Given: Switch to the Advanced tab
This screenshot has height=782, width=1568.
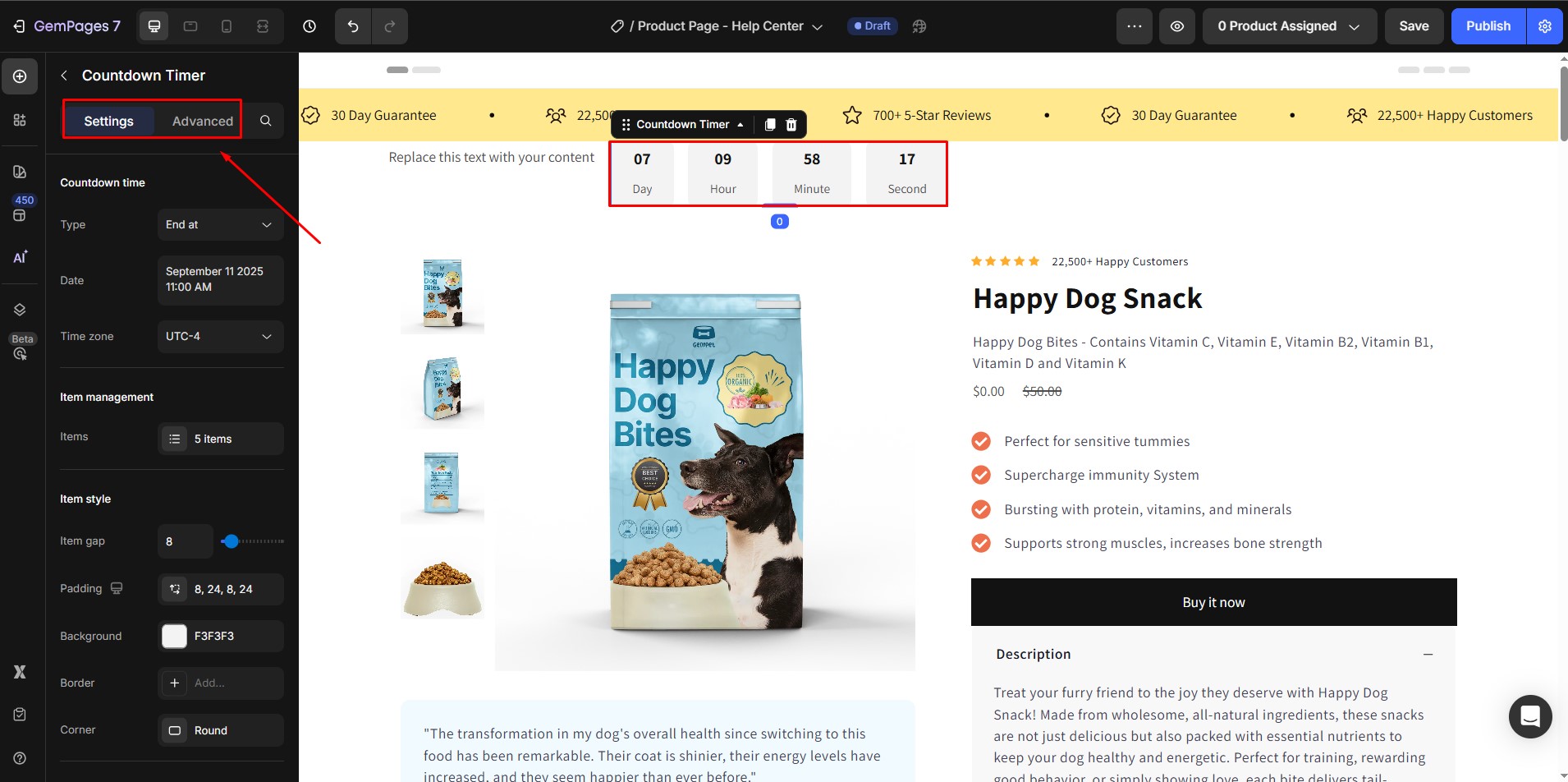Looking at the screenshot, I should [202, 121].
